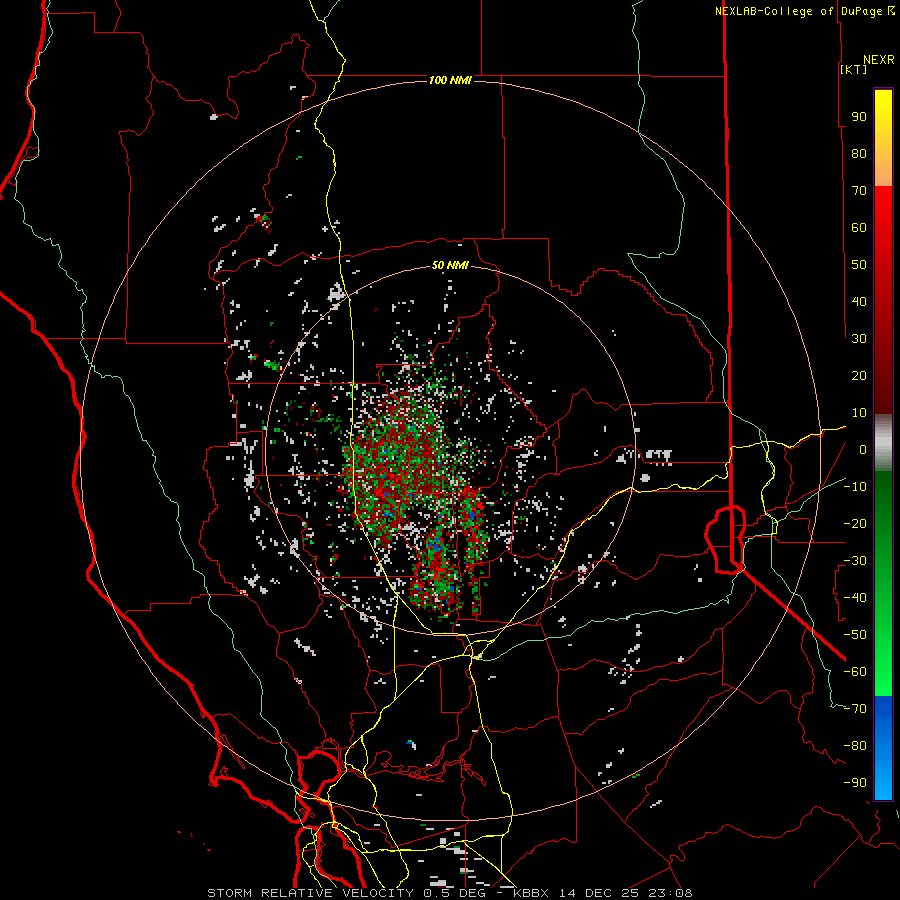Click the -50 tick label on the color scale

click(x=855, y=635)
